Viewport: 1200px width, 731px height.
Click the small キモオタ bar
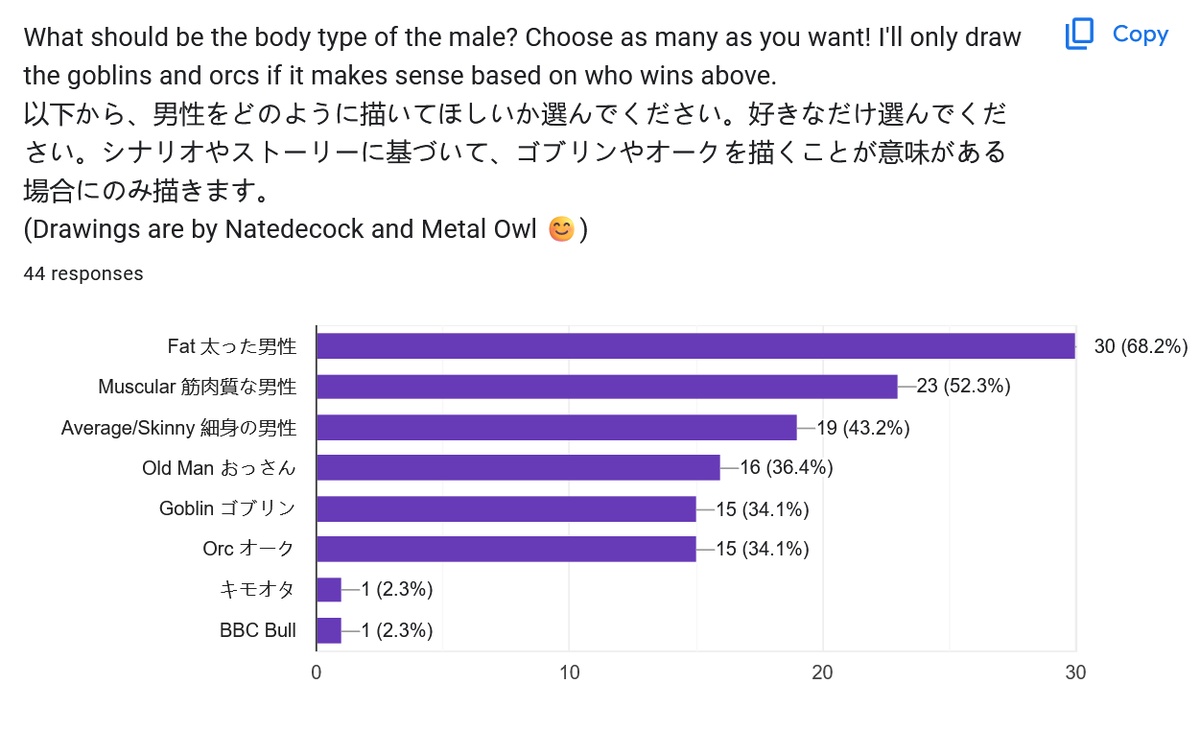[329, 590]
